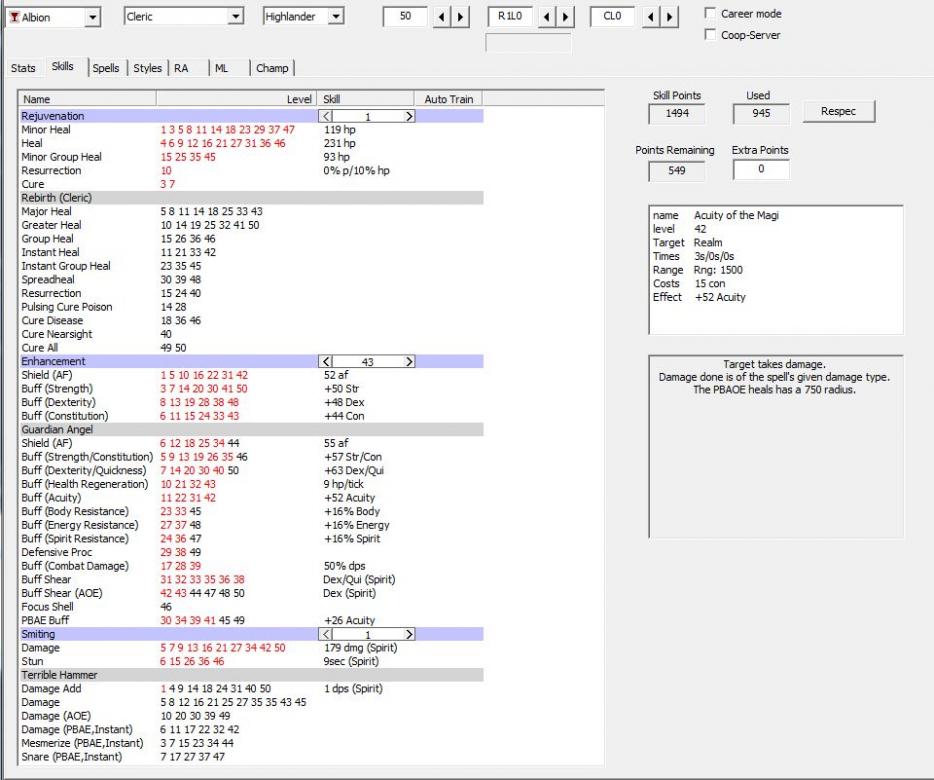Select the Greater Heal spell row
This screenshot has width=934, height=780.
coord(251,225)
